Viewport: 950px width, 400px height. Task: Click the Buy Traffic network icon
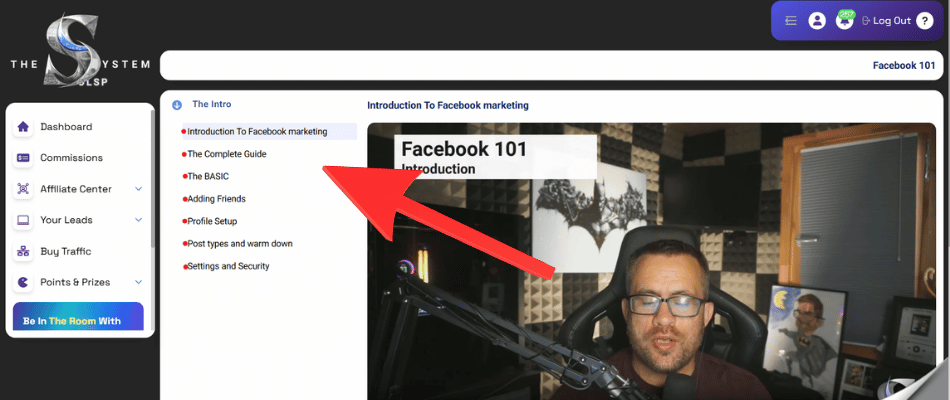(23, 251)
